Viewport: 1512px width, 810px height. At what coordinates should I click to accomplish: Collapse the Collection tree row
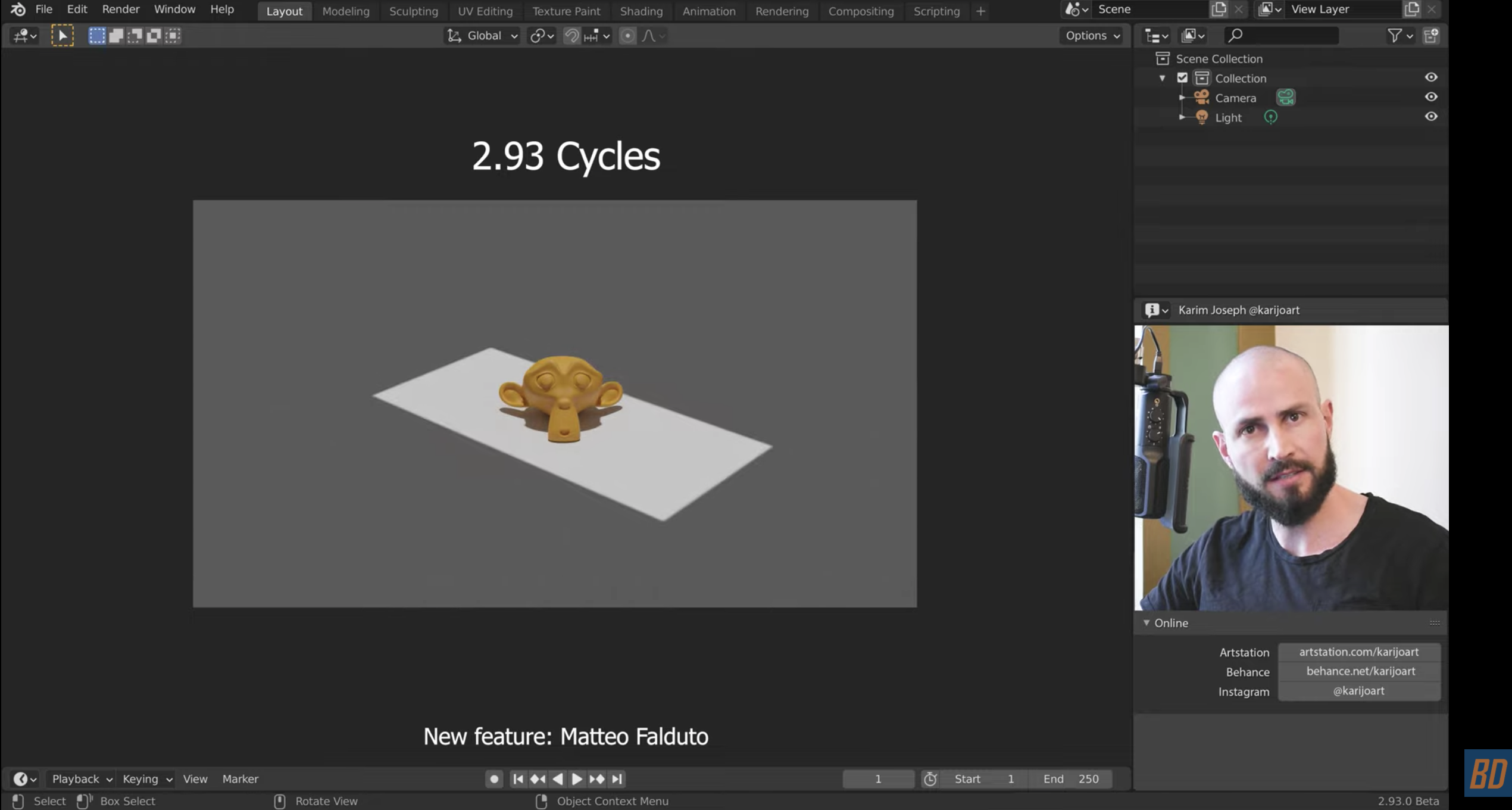(1162, 78)
